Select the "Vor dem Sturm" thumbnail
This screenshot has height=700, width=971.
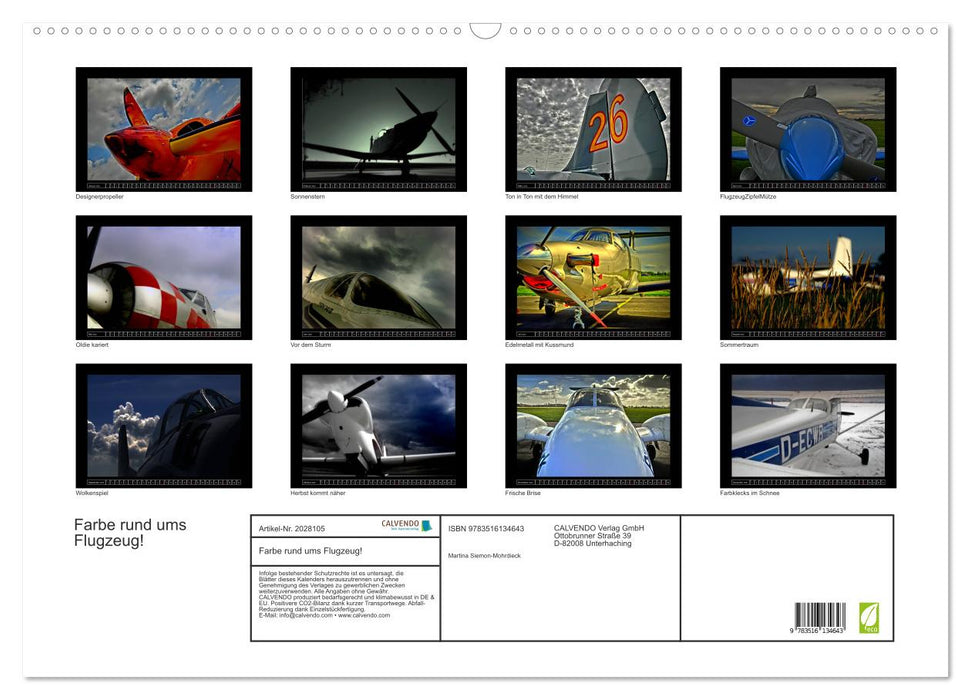pyautogui.click(x=378, y=276)
